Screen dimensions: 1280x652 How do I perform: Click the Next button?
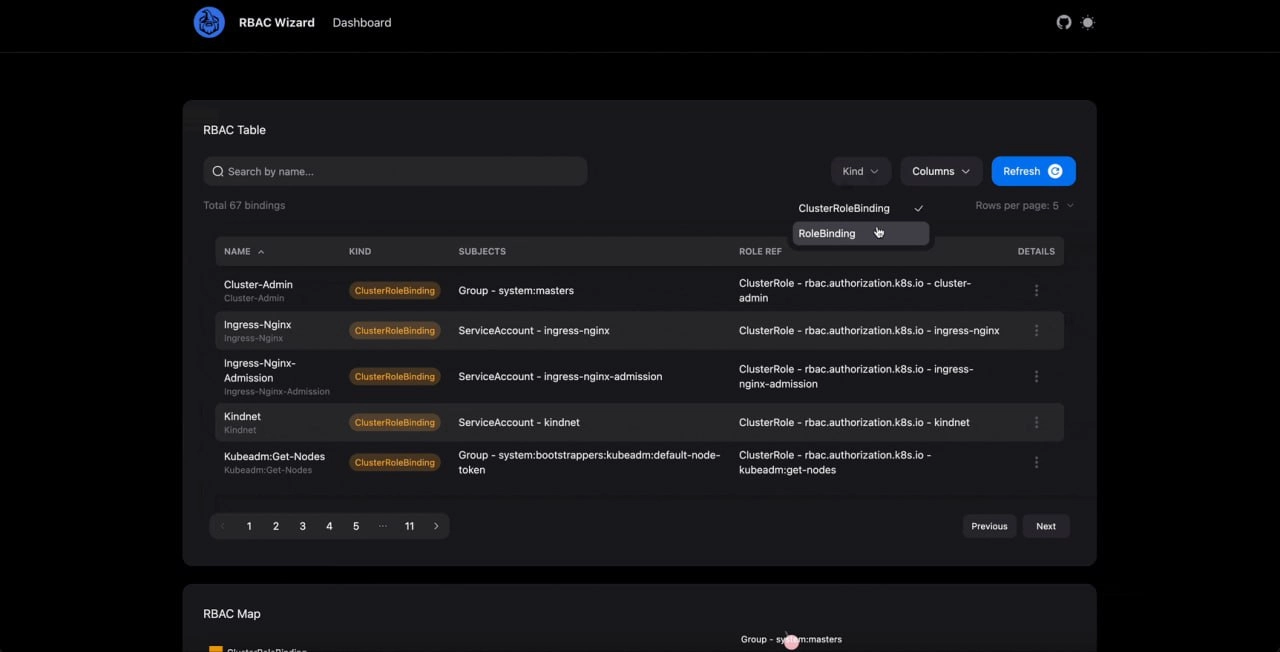[1046, 526]
